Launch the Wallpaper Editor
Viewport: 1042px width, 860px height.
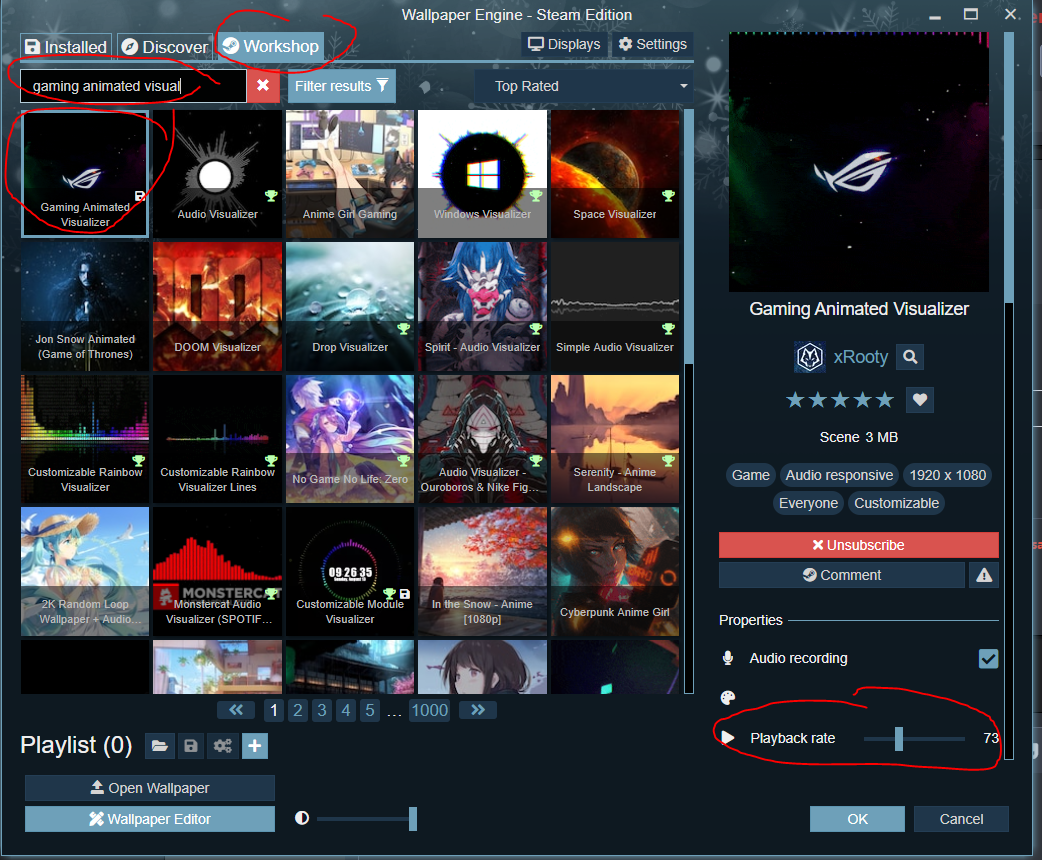[150, 819]
